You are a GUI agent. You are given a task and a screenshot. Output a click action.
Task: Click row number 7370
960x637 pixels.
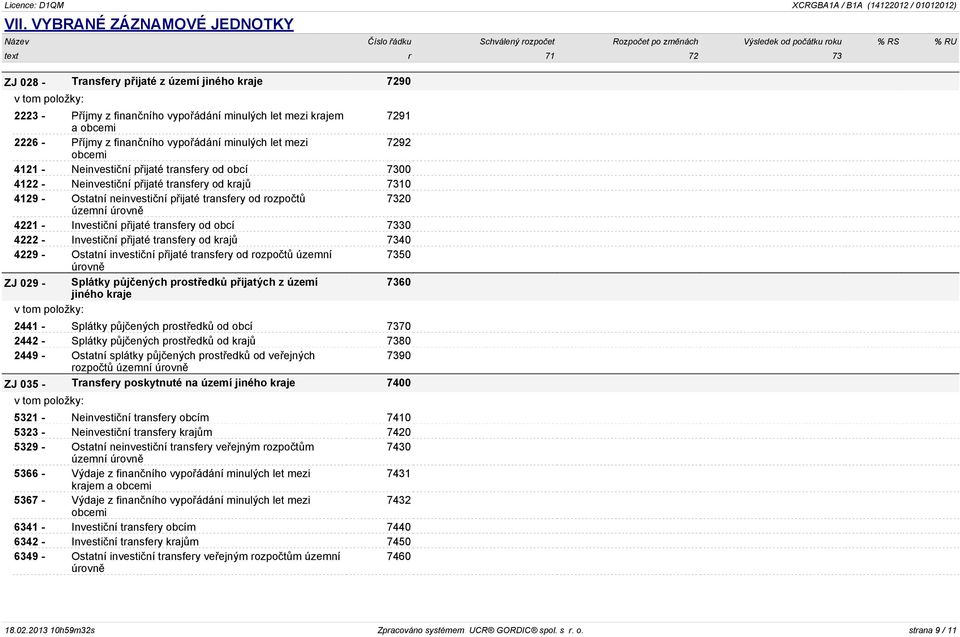(399, 326)
